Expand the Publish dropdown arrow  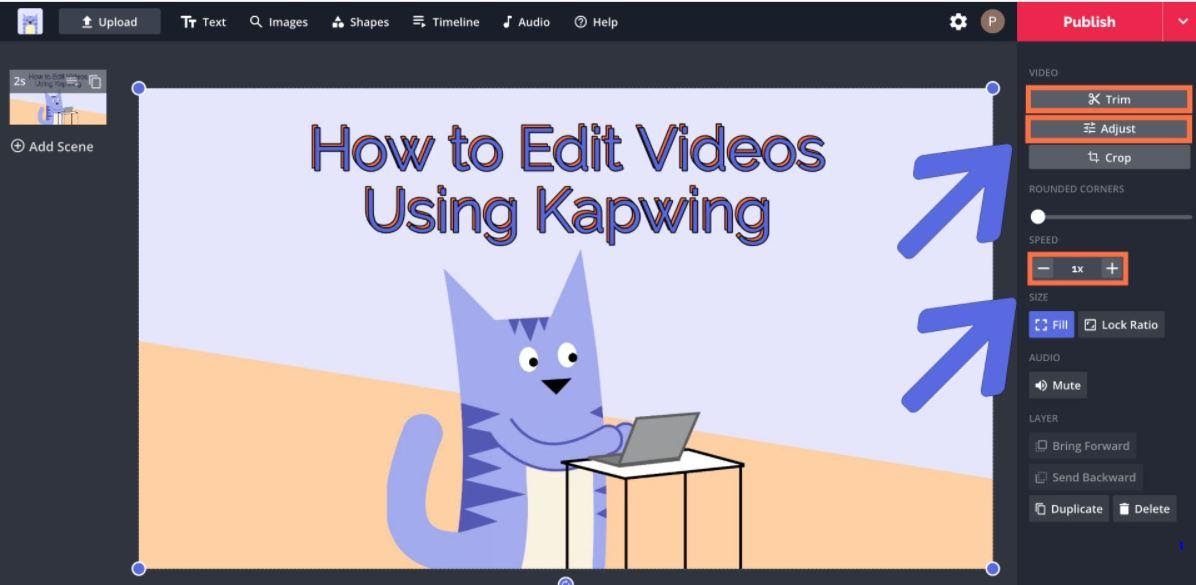pyautogui.click(x=1182, y=21)
